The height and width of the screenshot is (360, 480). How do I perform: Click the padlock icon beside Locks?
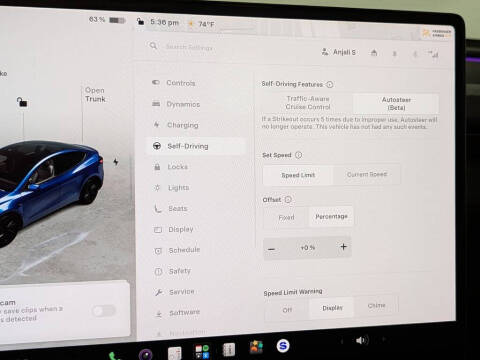(157, 167)
